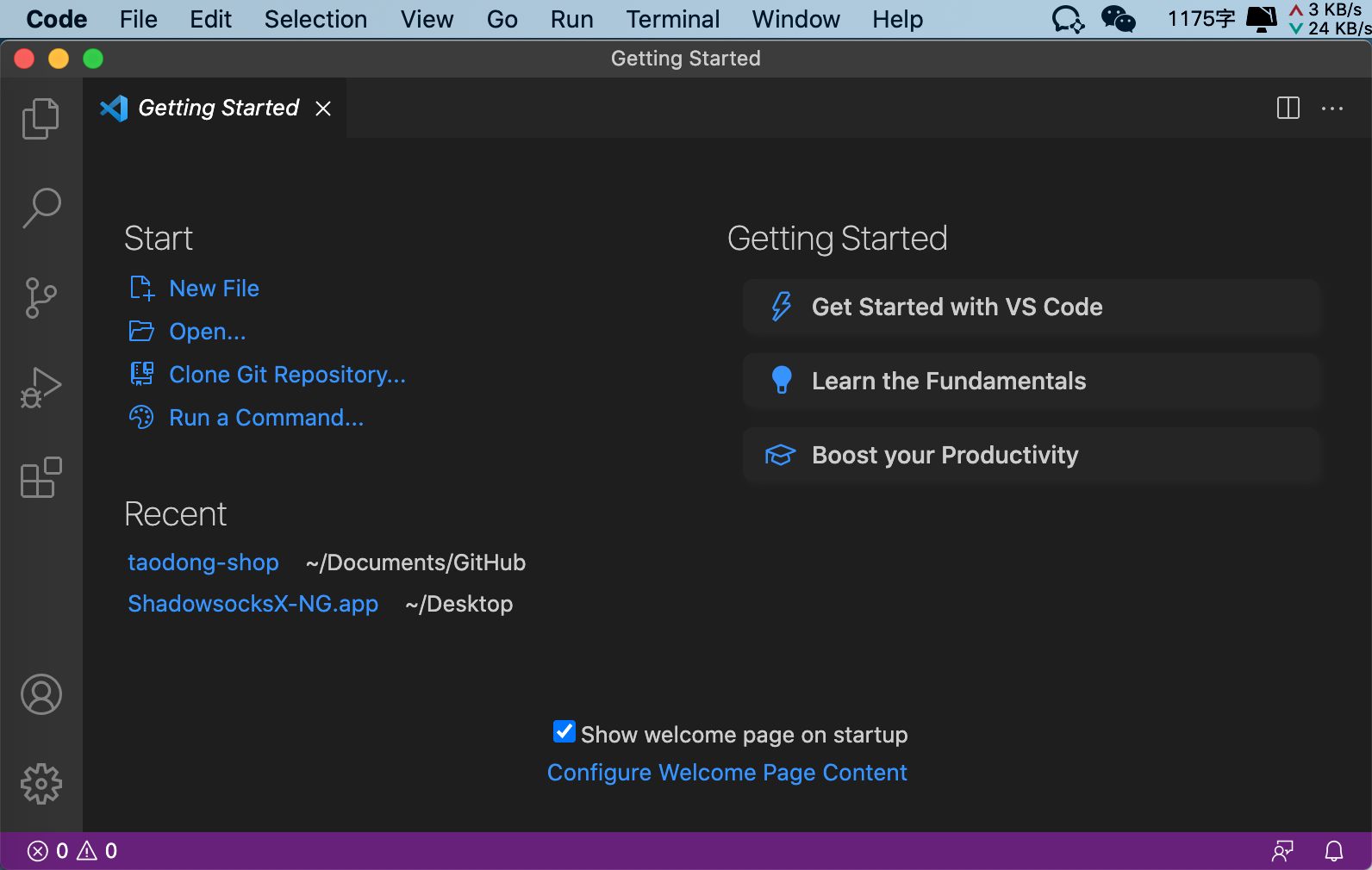1372x870 pixels.
Task: Open the File menu
Action: tap(139, 19)
